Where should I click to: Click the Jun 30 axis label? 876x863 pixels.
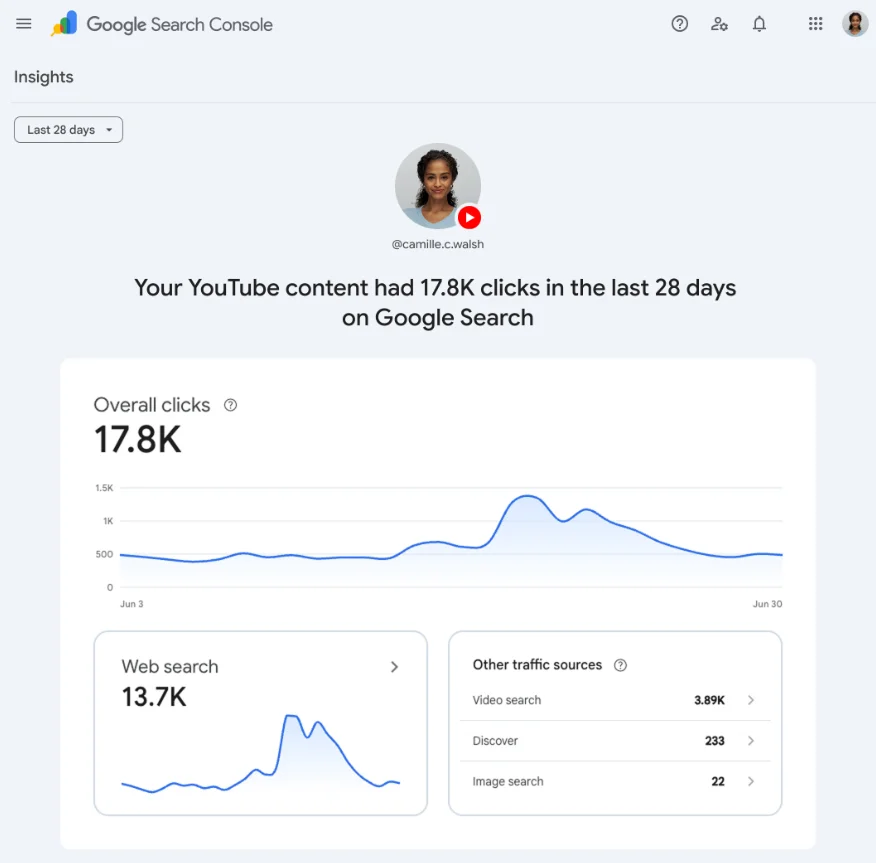pyautogui.click(x=767, y=604)
